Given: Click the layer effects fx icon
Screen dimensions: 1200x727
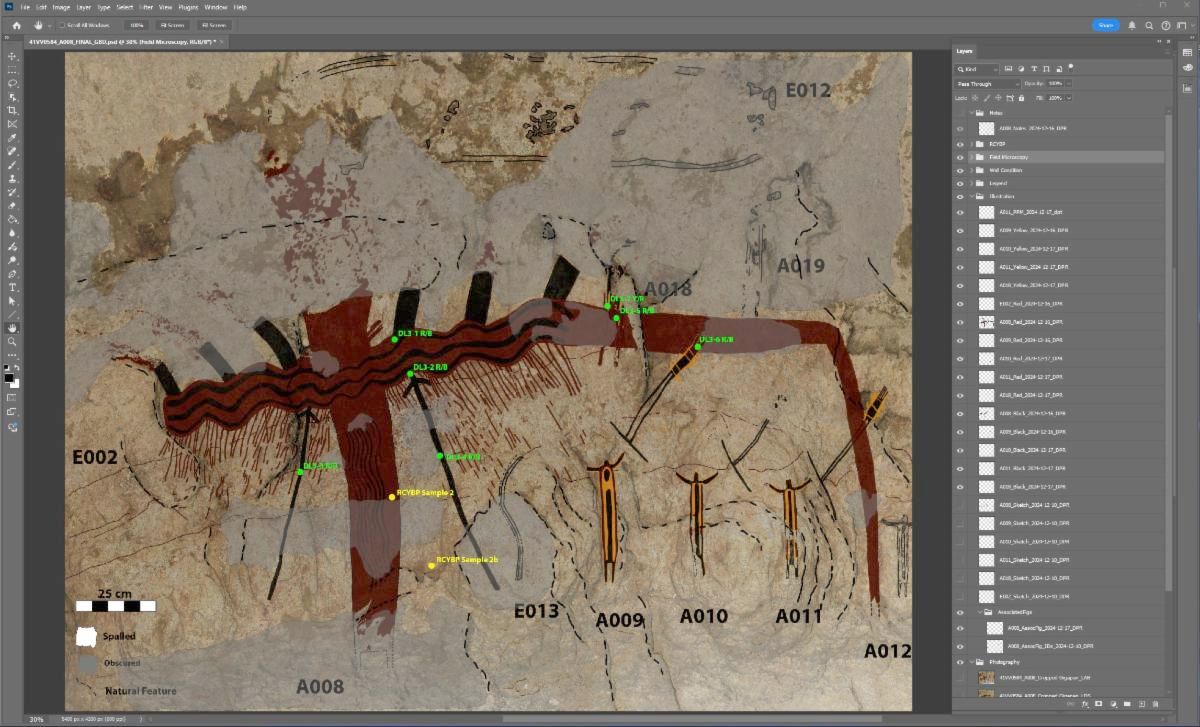Looking at the screenshot, I should pyautogui.click(x=1084, y=704).
